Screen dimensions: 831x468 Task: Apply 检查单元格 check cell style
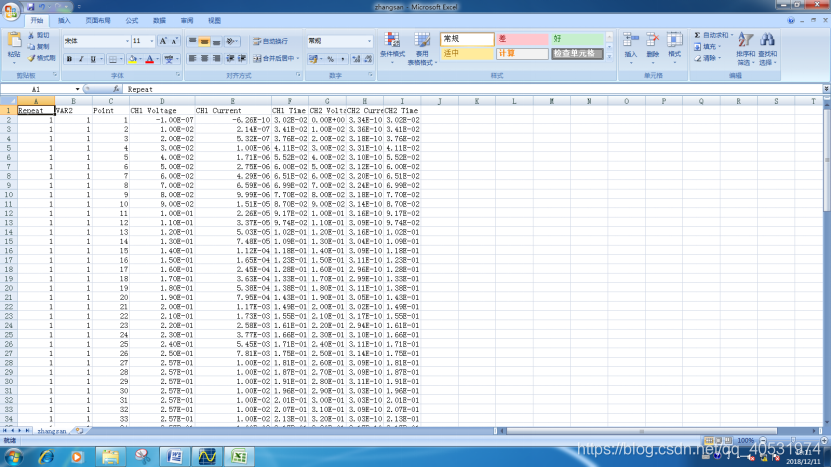(x=577, y=54)
